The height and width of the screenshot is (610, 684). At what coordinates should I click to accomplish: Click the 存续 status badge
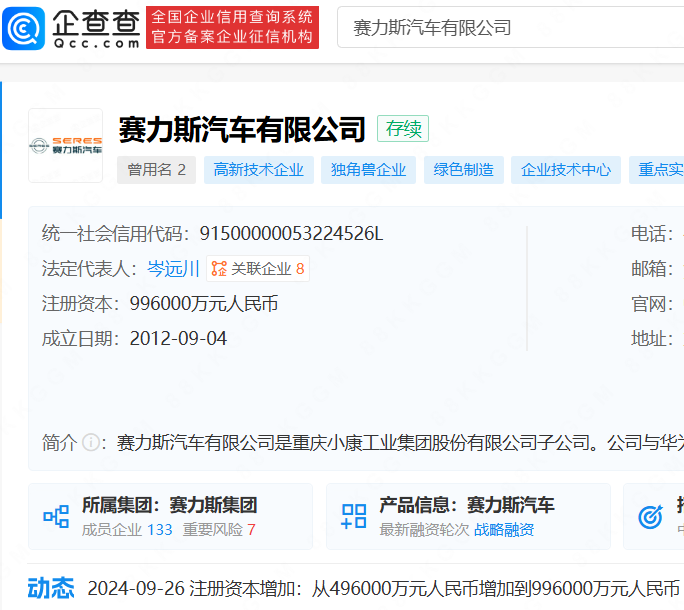[x=403, y=129]
